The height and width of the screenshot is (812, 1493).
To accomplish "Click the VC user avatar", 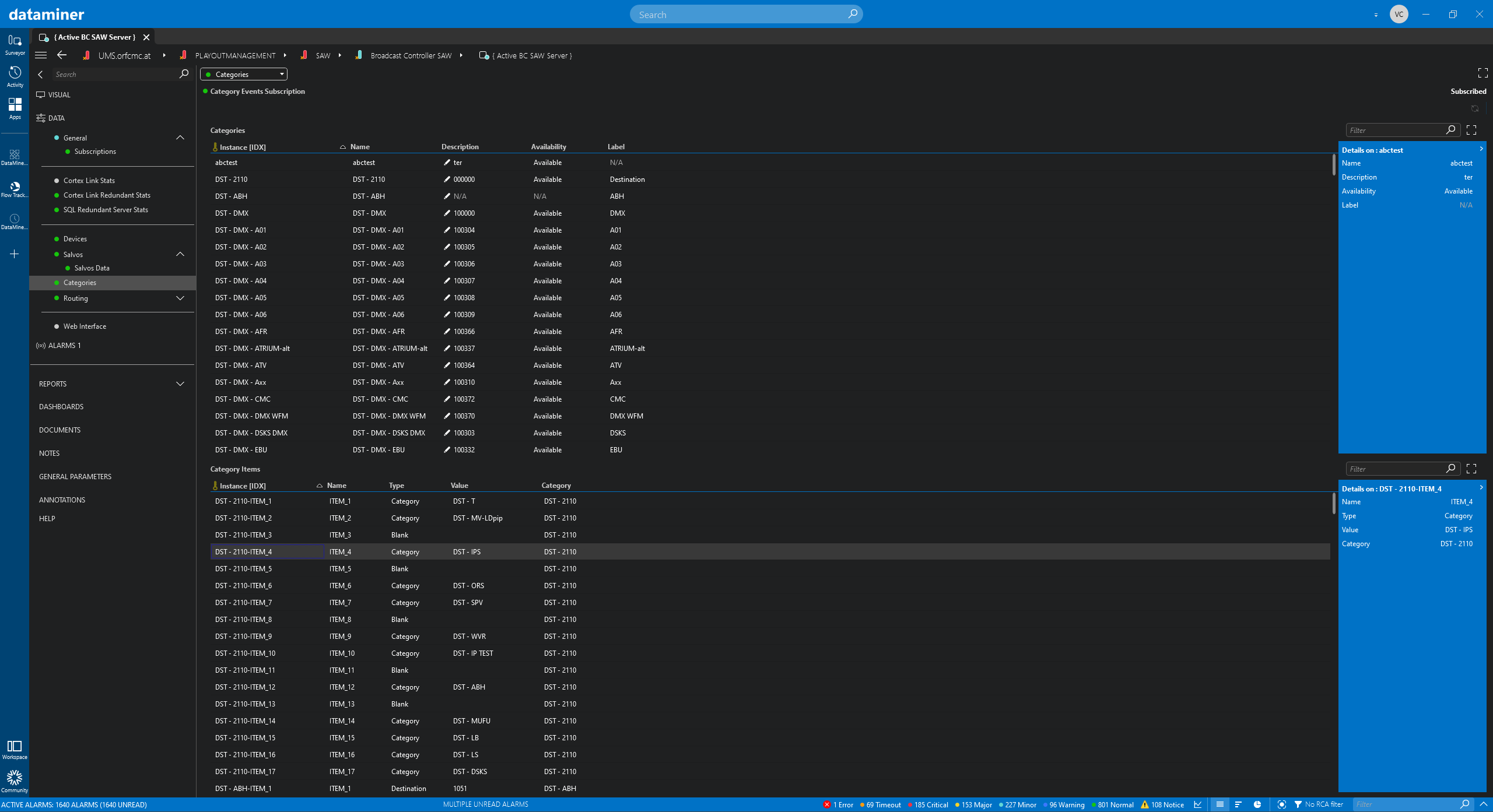I will pos(1399,14).
